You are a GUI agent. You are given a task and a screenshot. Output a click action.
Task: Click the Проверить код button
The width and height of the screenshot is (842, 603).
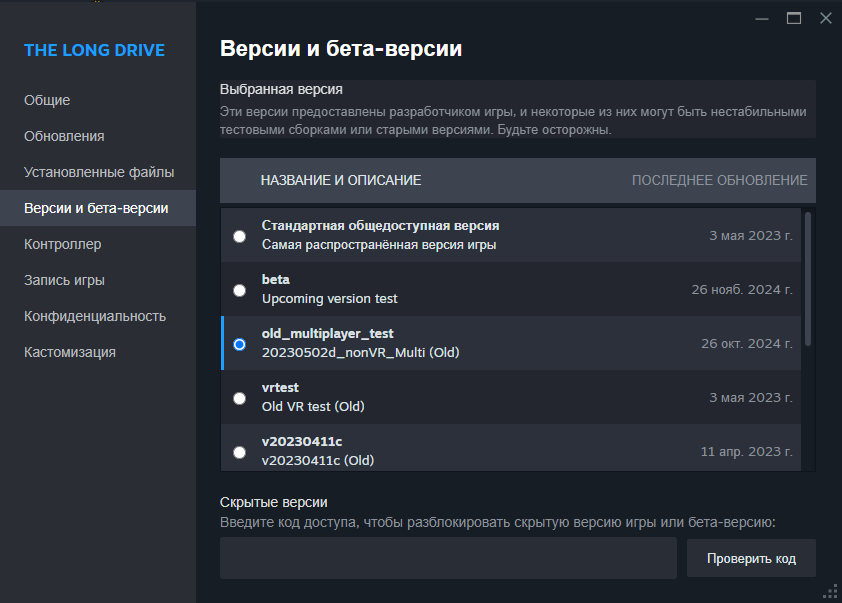[751, 558]
